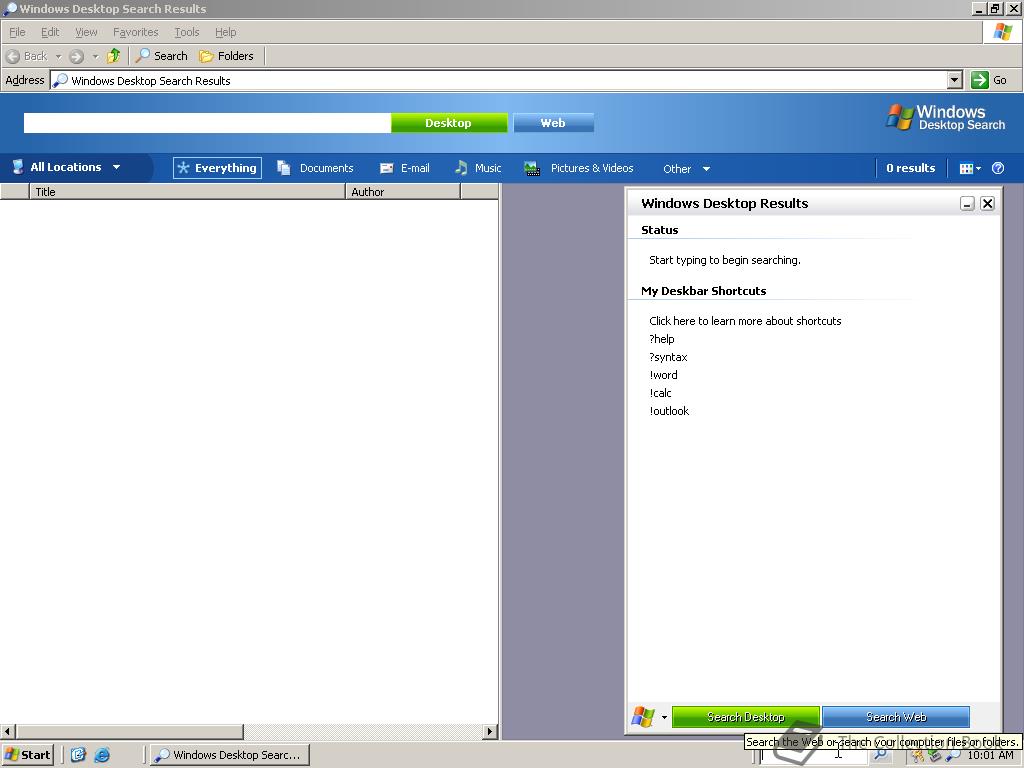1024x768 pixels.
Task: Open the Forward button history dropdown arrow
Action: (x=95, y=56)
